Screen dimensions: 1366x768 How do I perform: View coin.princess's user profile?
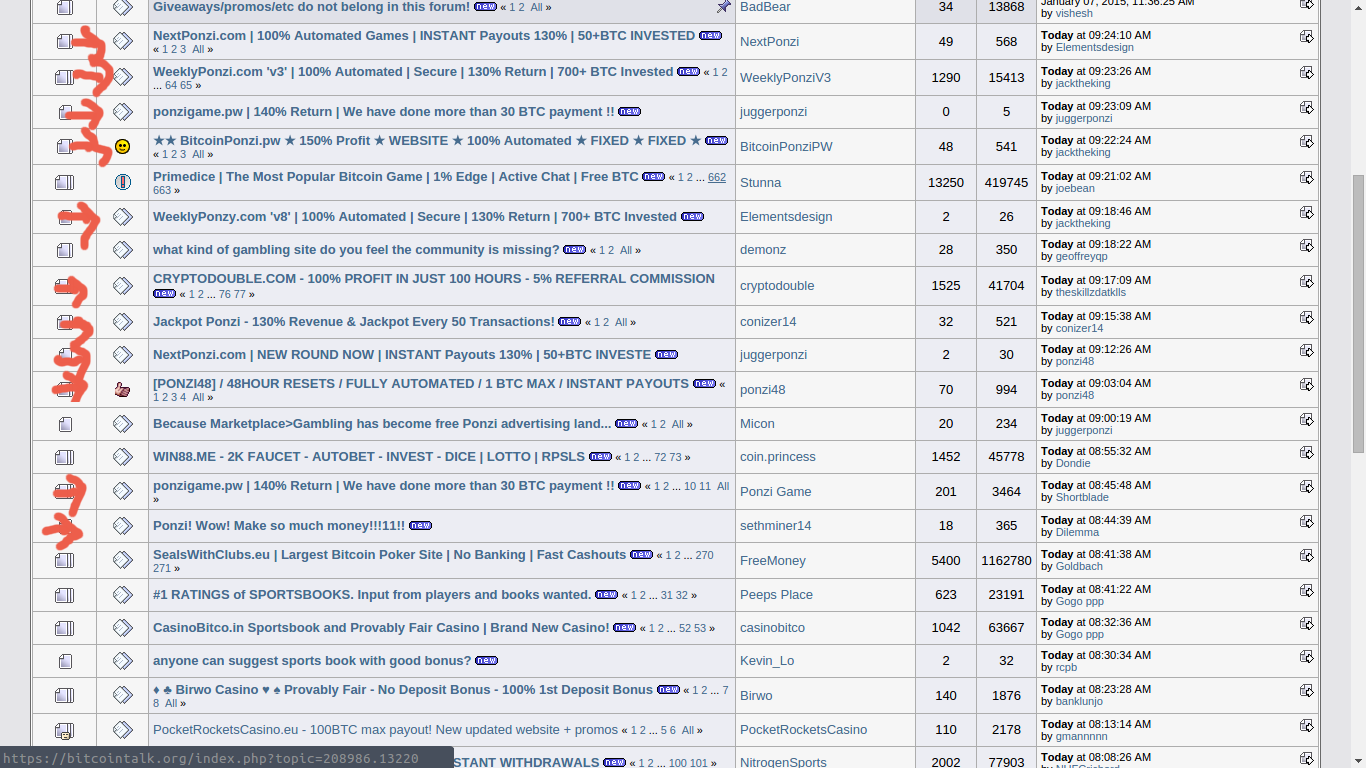click(x=778, y=457)
